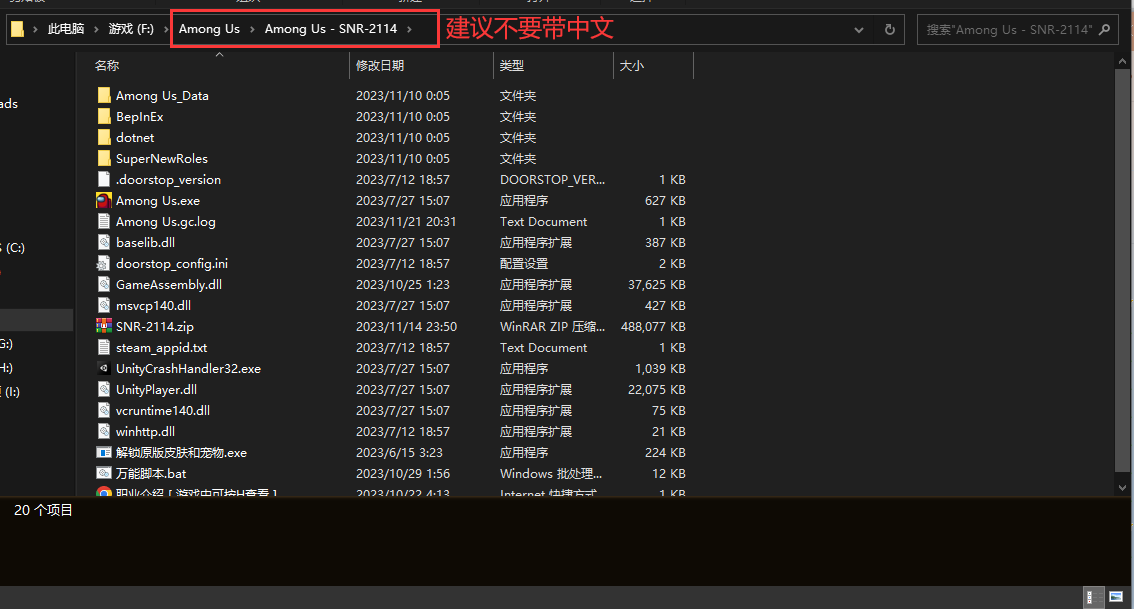Click the search magnifier icon
The image size is (1134, 609).
pos(1104,30)
